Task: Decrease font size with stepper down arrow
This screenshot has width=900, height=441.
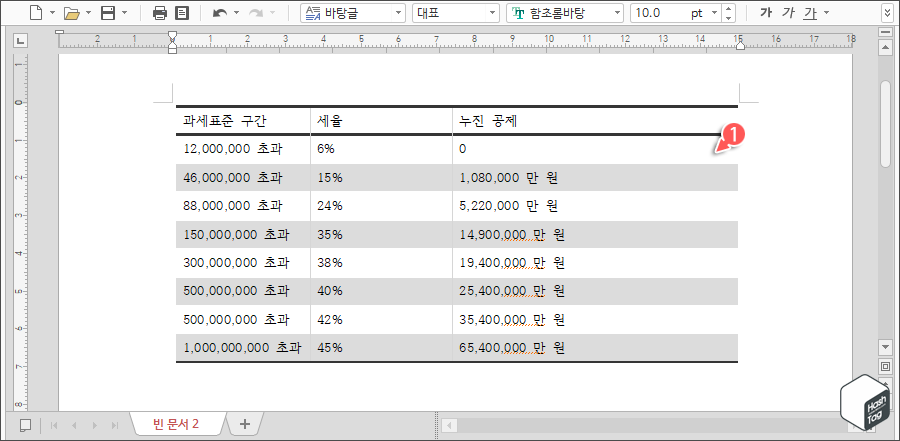Action: [728, 18]
